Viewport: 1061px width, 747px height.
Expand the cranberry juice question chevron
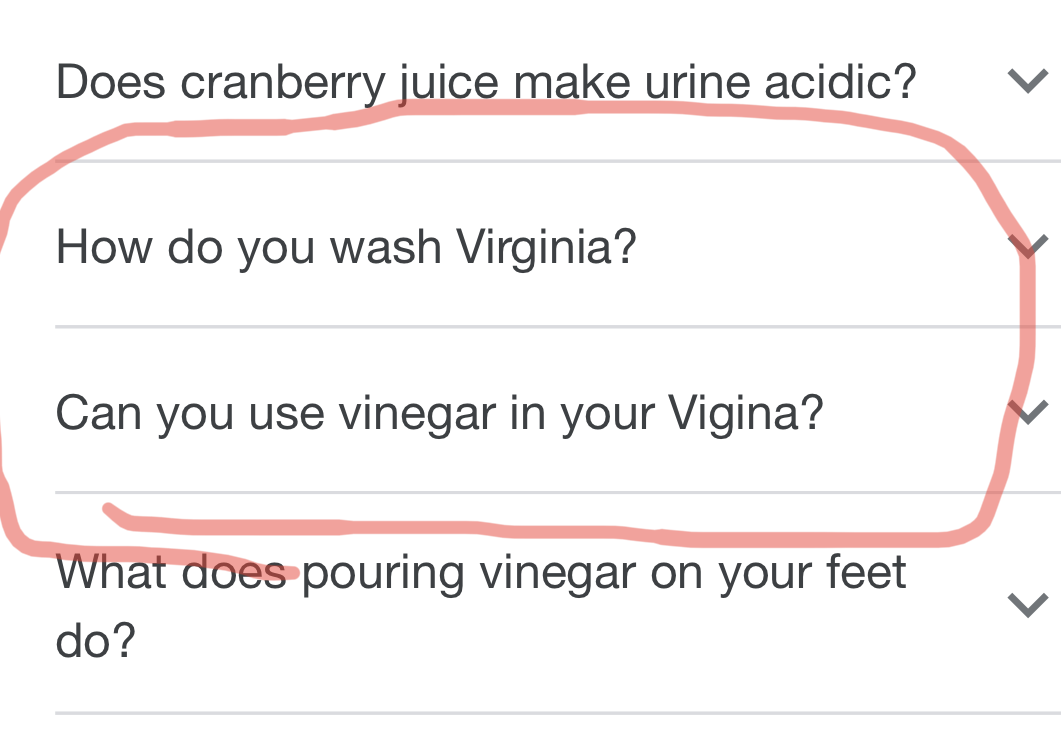point(1028,81)
